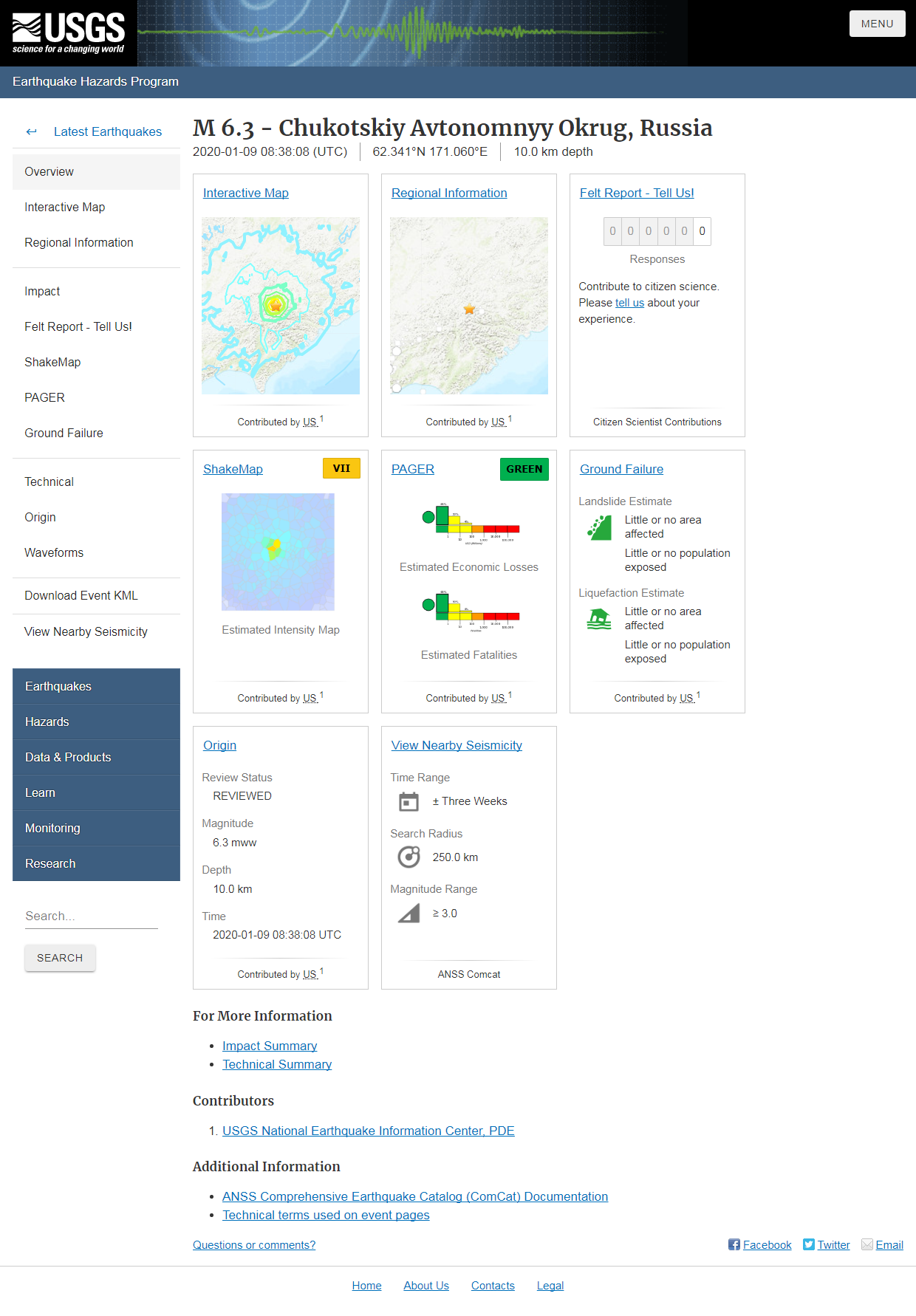
Task: Select ShakeMap in the left sidebar
Action: pos(52,362)
